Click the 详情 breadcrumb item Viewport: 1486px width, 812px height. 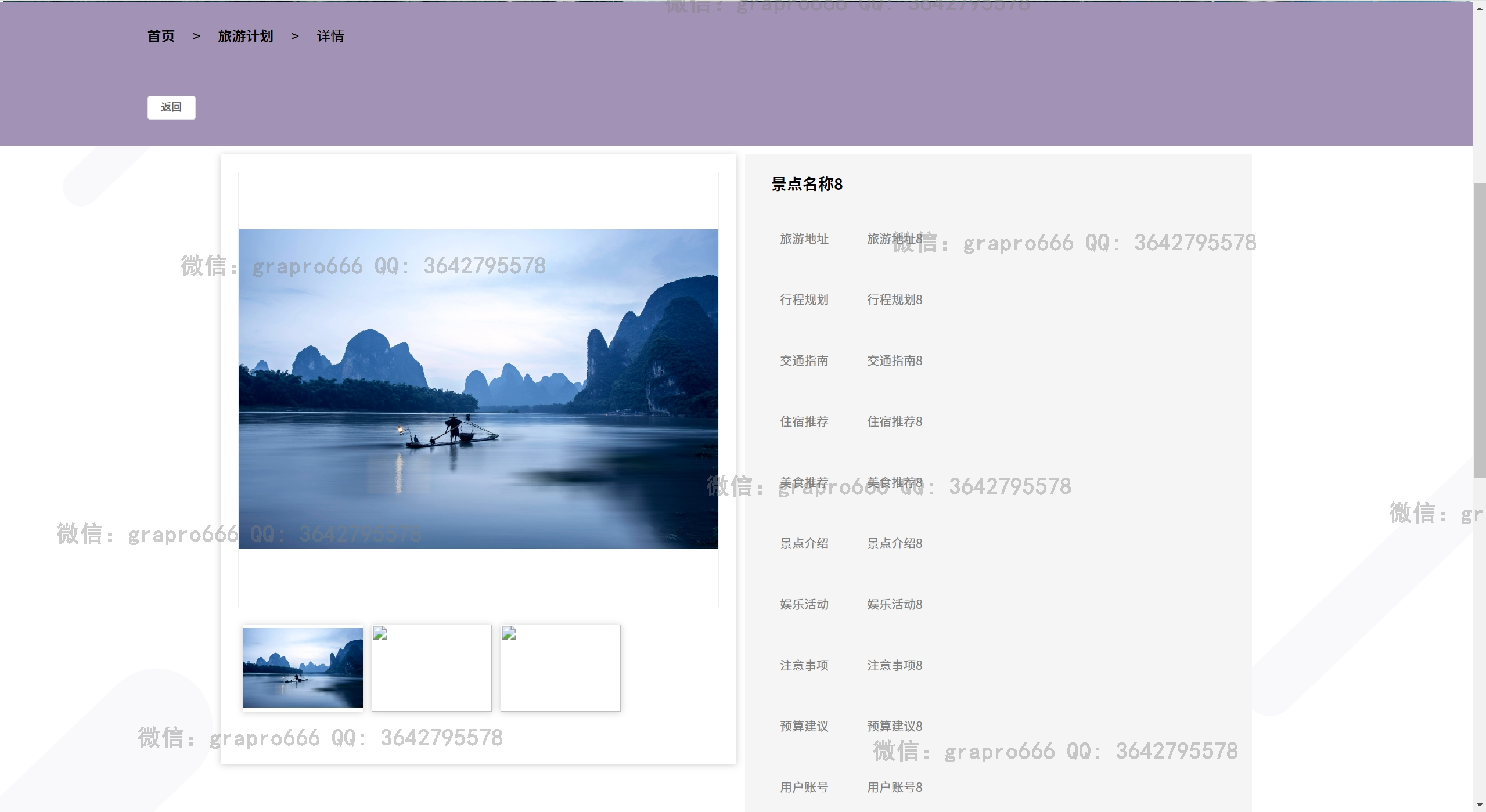pos(330,36)
